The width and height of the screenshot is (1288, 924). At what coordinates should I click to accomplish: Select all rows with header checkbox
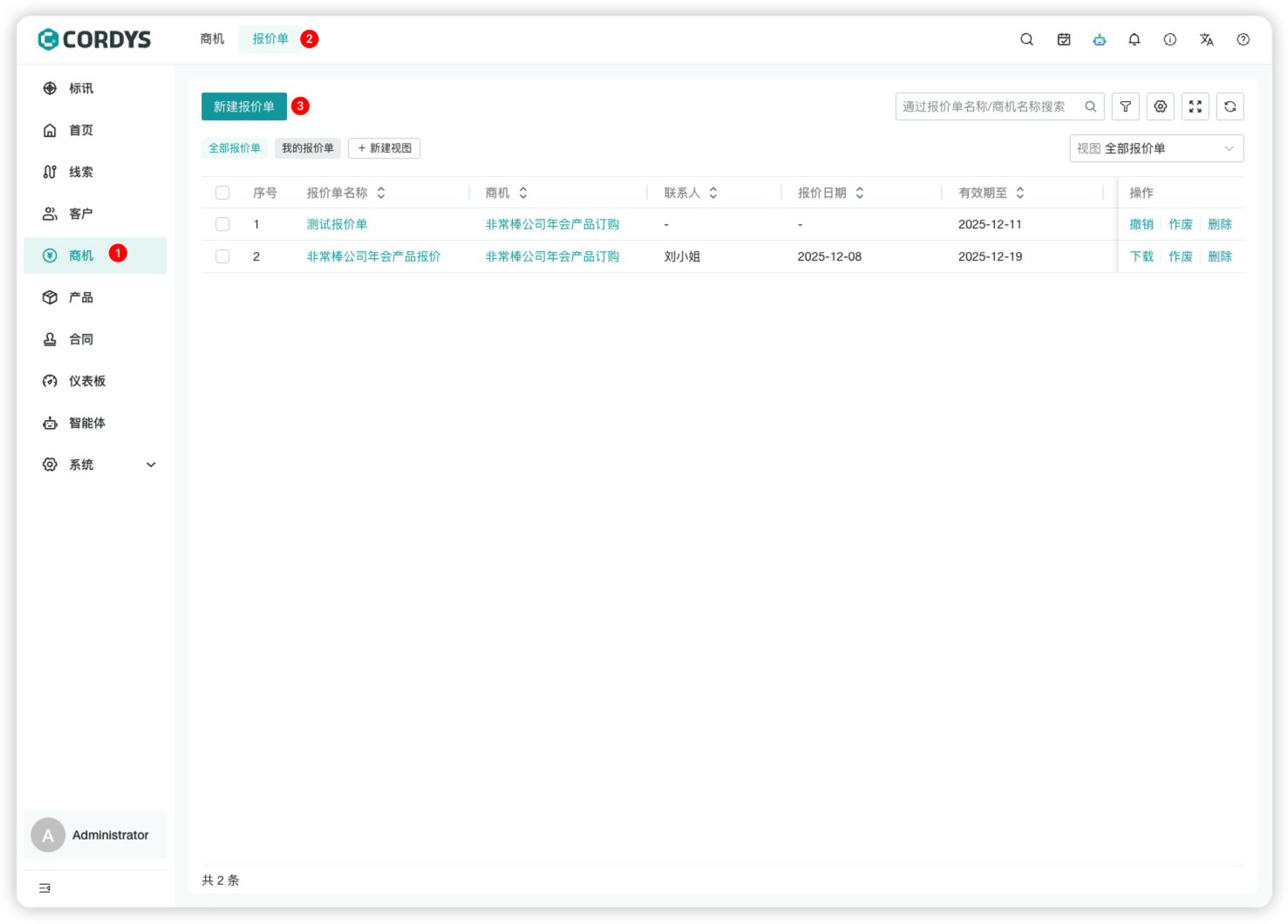pyautogui.click(x=222, y=193)
